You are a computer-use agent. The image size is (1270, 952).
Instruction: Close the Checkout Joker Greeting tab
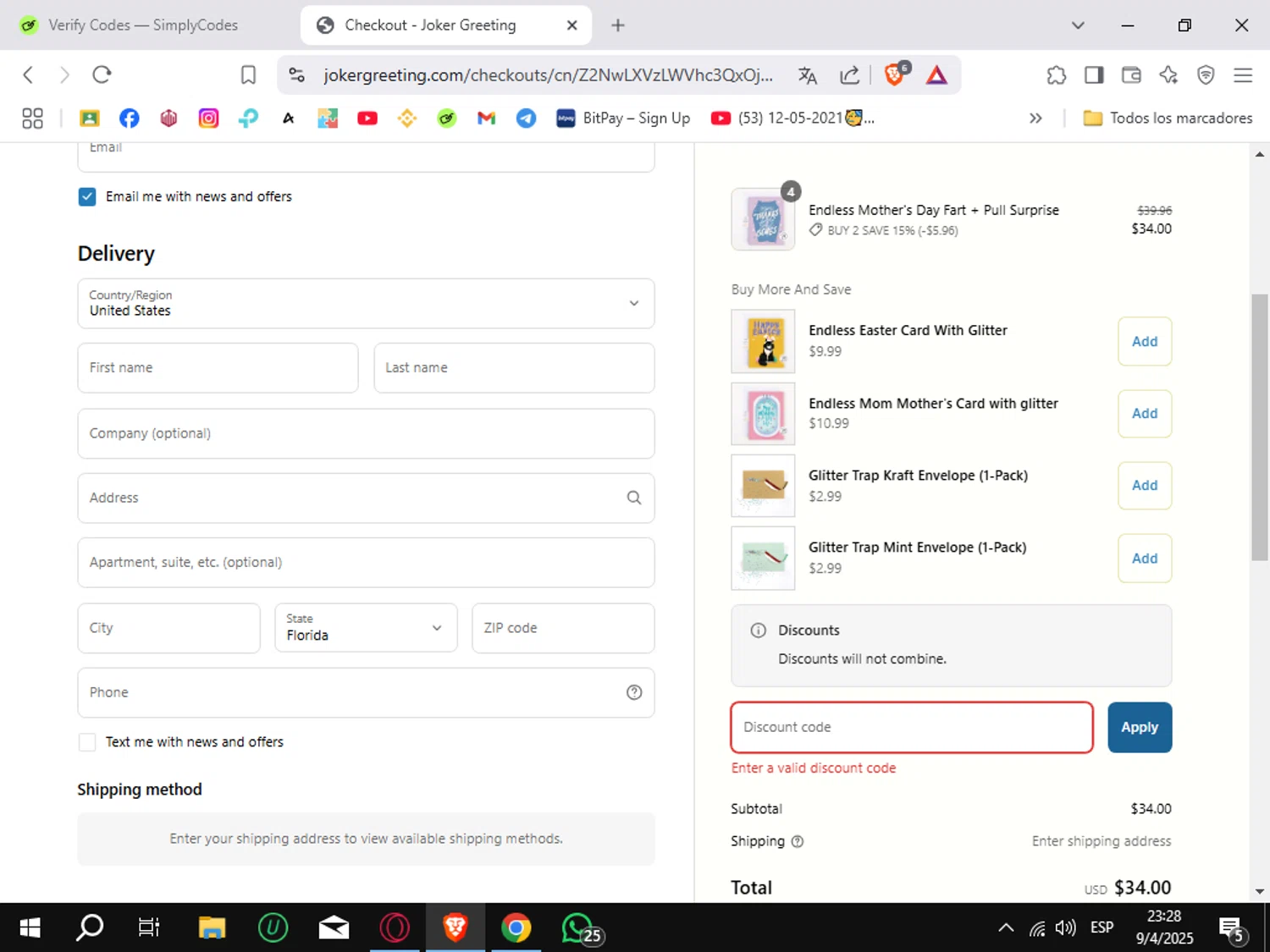(x=572, y=25)
